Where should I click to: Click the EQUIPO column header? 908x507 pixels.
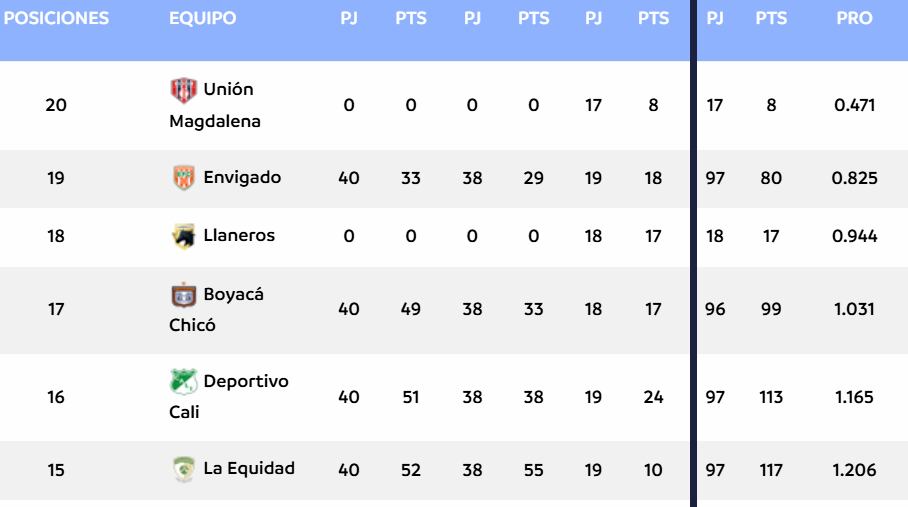click(x=203, y=18)
